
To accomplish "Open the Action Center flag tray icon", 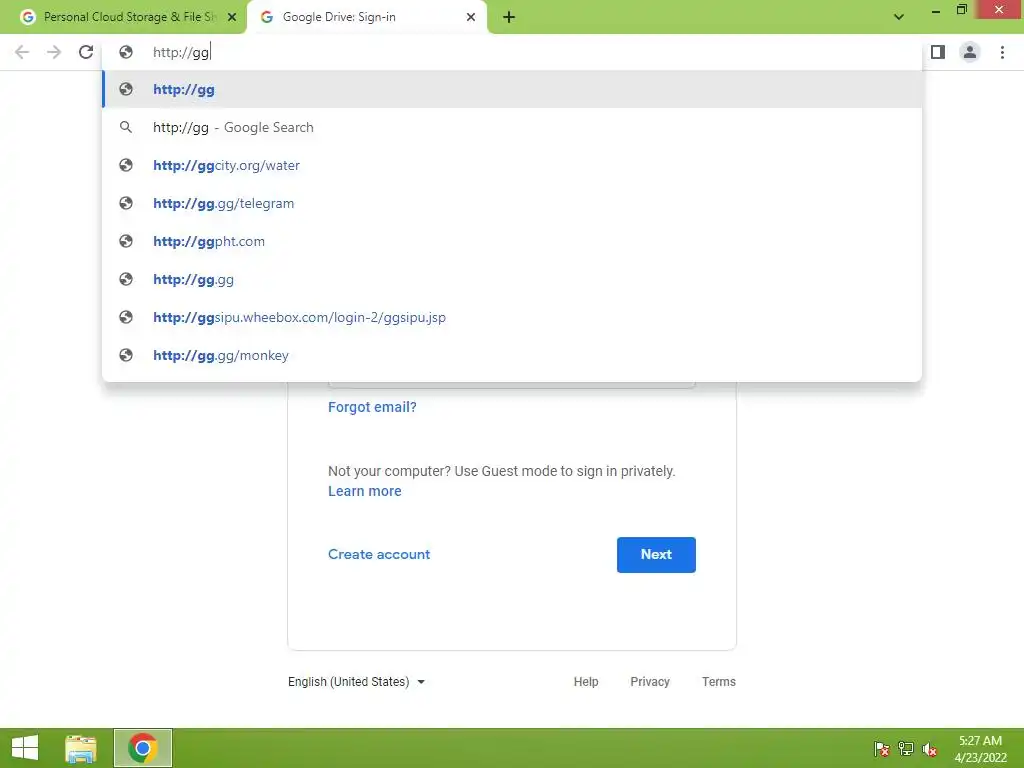I will click(x=882, y=748).
